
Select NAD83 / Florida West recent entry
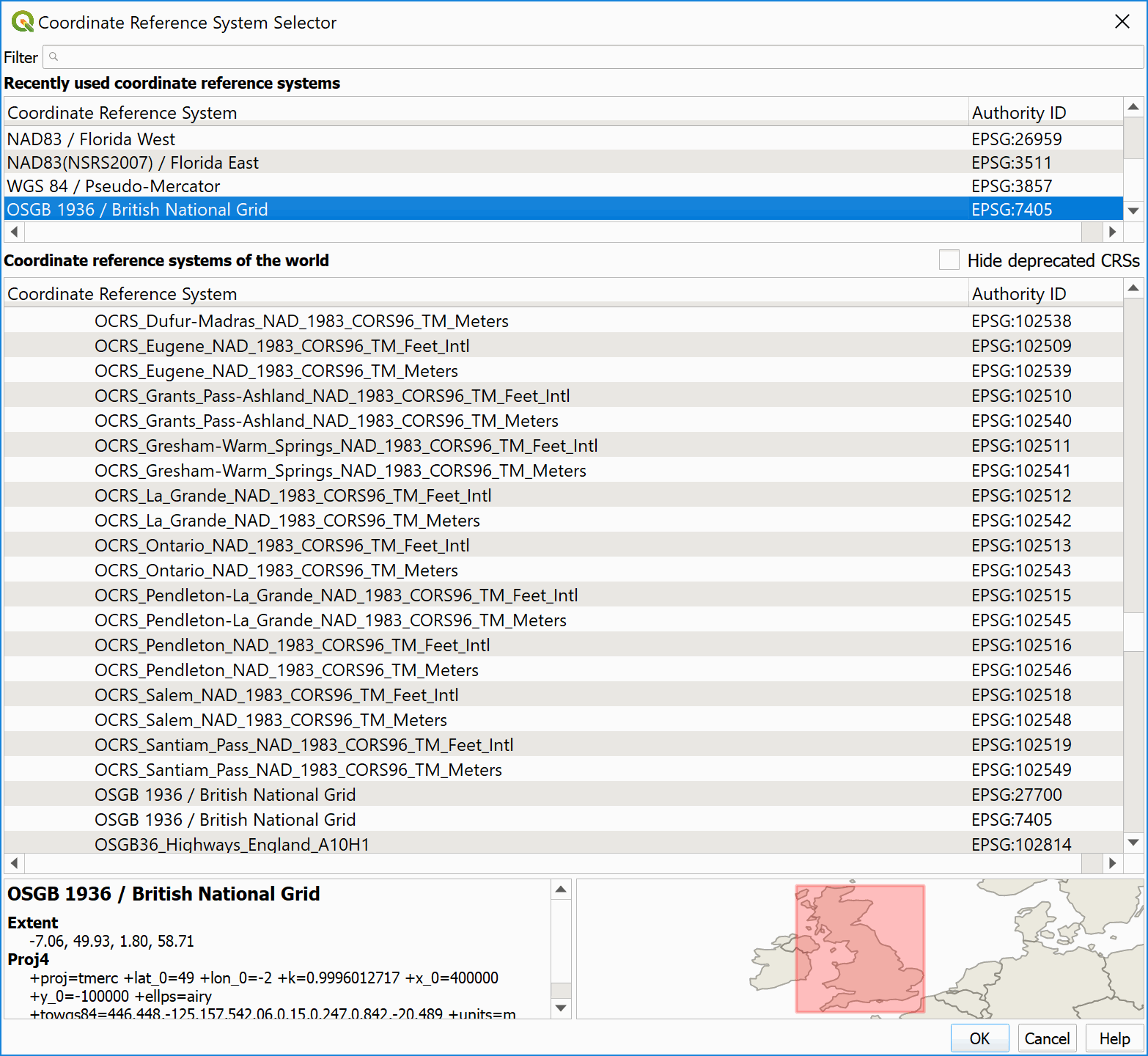pyautogui.click(x=92, y=139)
